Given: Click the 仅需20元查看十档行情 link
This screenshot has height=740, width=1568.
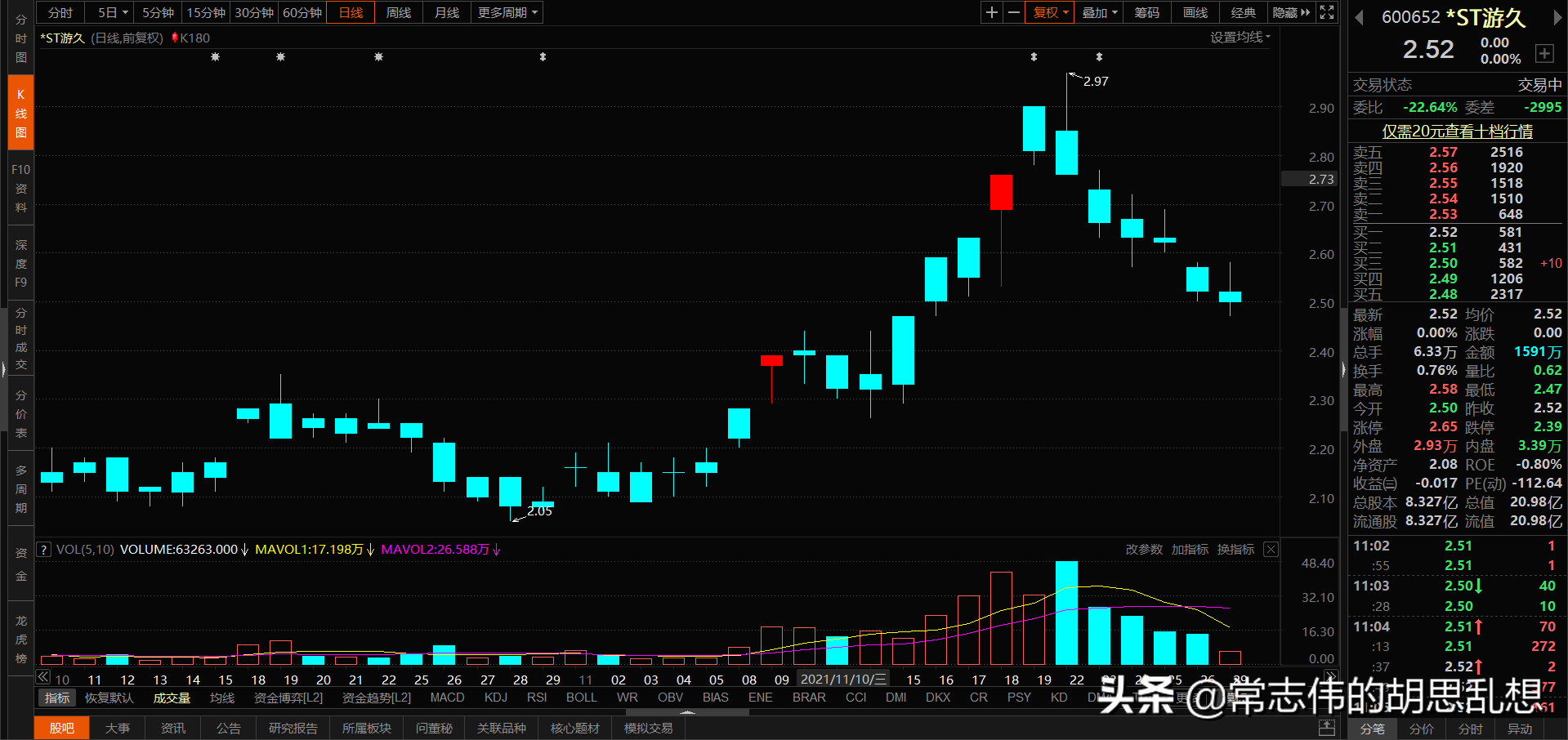Looking at the screenshot, I should click(1456, 132).
